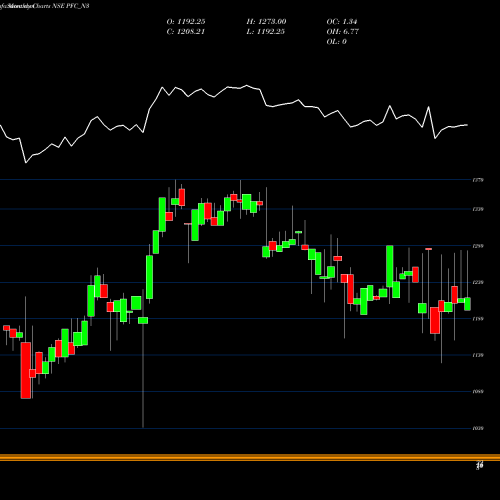The image size is (500, 500).
Task: Click the topmost price axis label
Action: coord(478,180)
